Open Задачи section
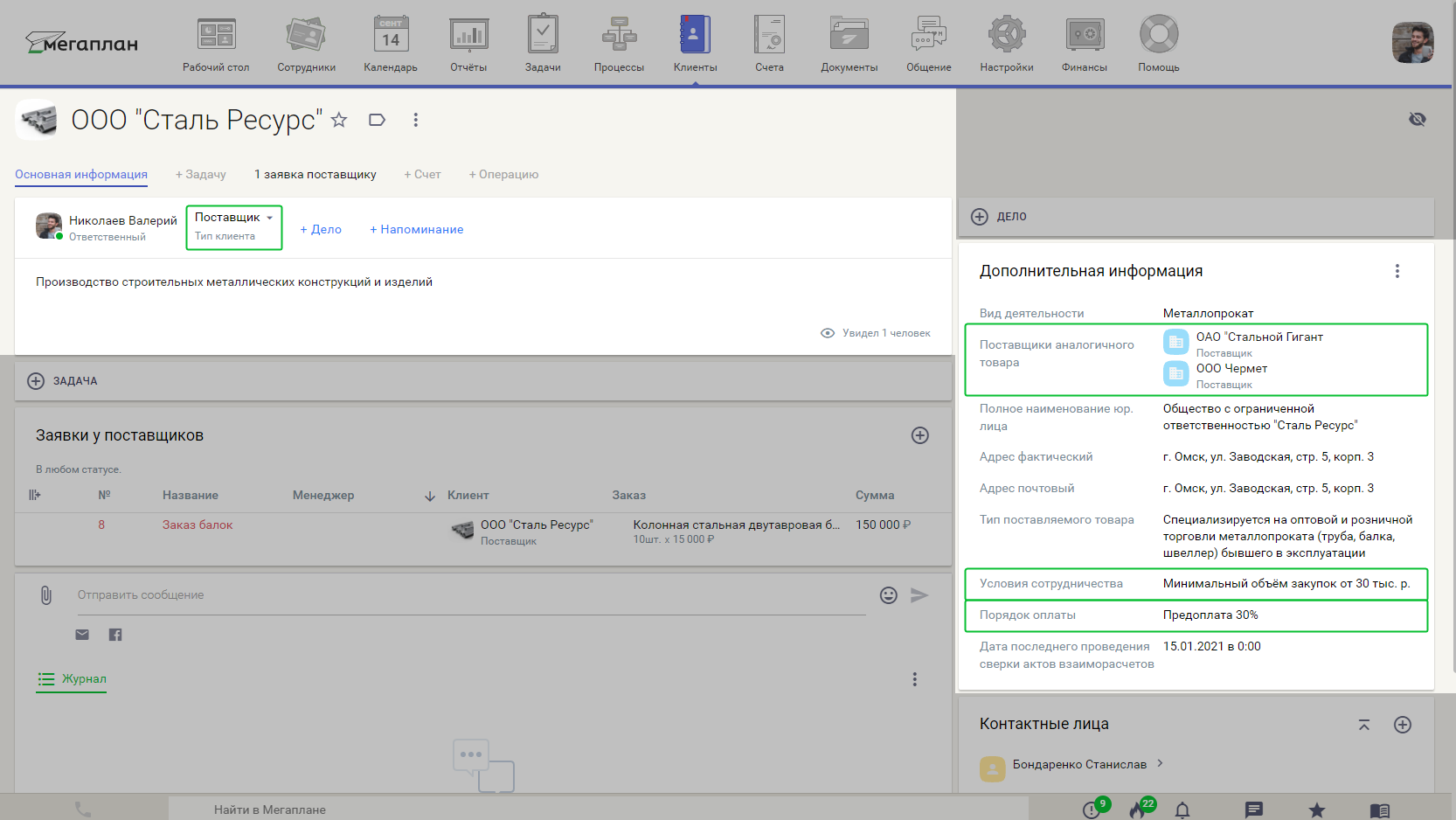Viewport: 1456px width, 820px height. tap(543, 44)
